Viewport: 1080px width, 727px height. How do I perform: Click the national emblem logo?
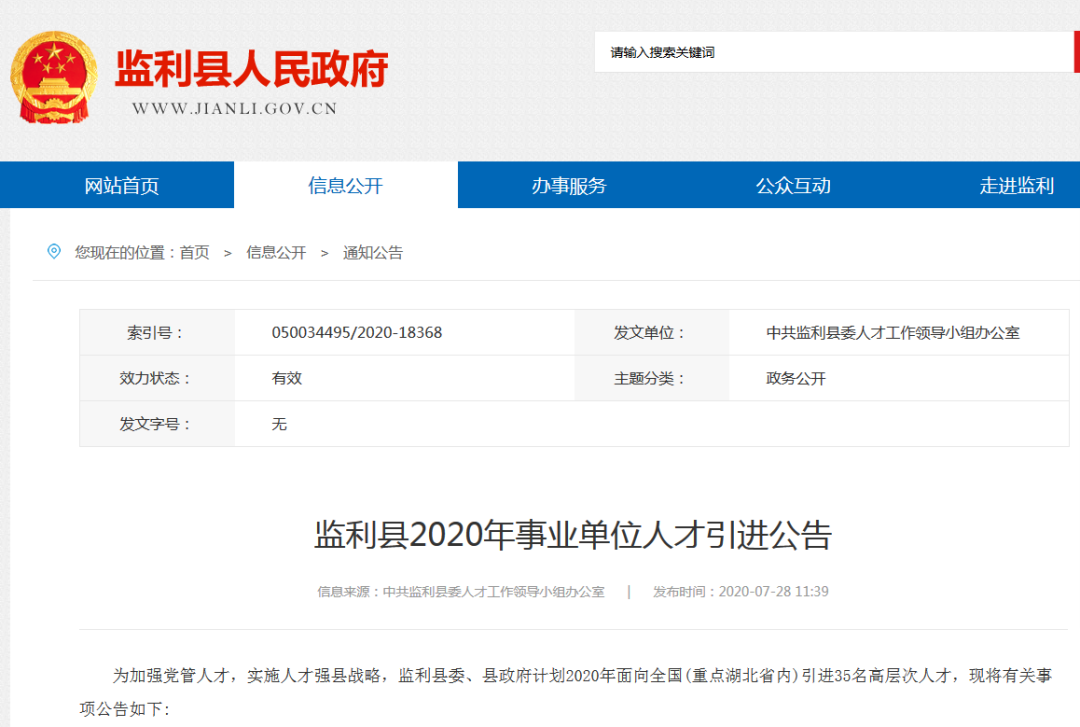pyautogui.click(x=55, y=80)
